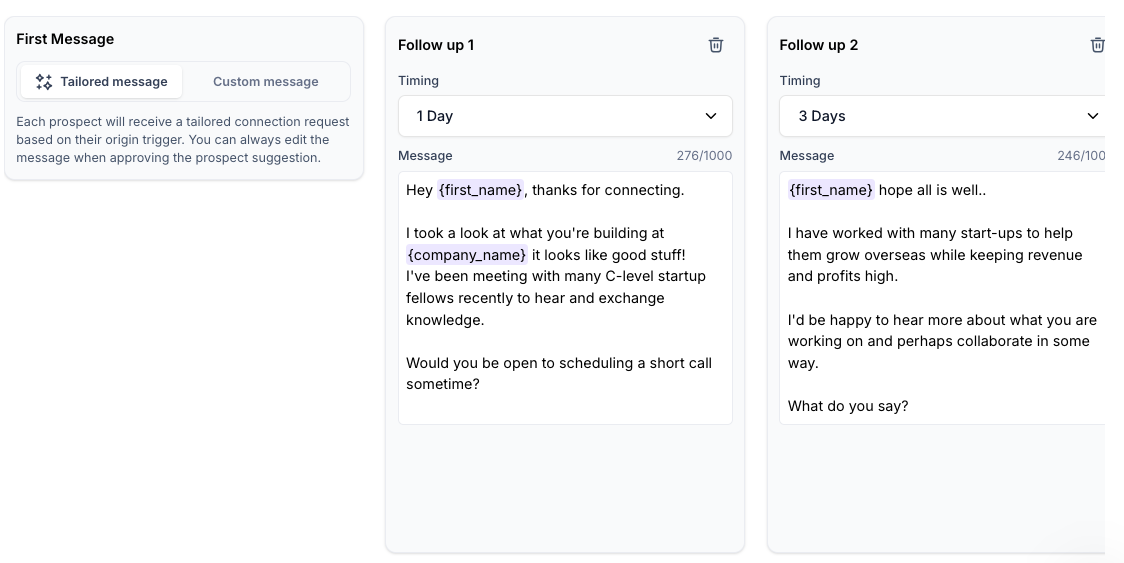This screenshot has height=563, width=1124.
Task: Click the chevron arrow in the 1 Day dropdown
Action: click(x=711, y=116)
